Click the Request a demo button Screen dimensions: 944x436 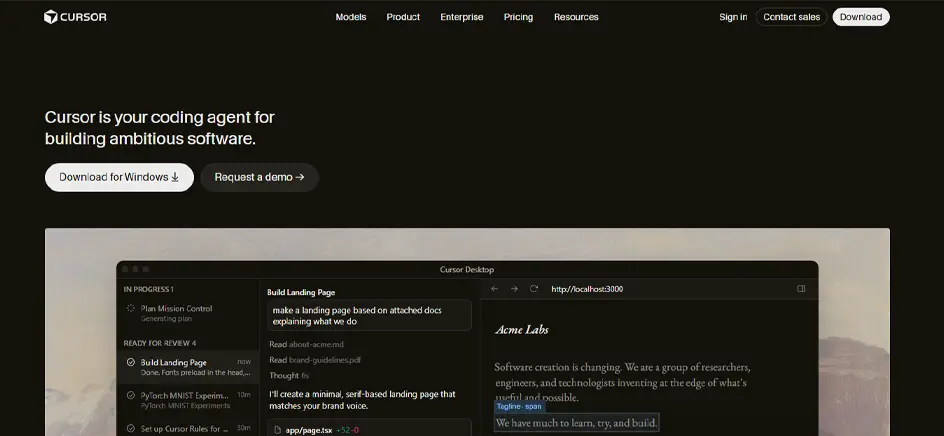coord(259,177)
